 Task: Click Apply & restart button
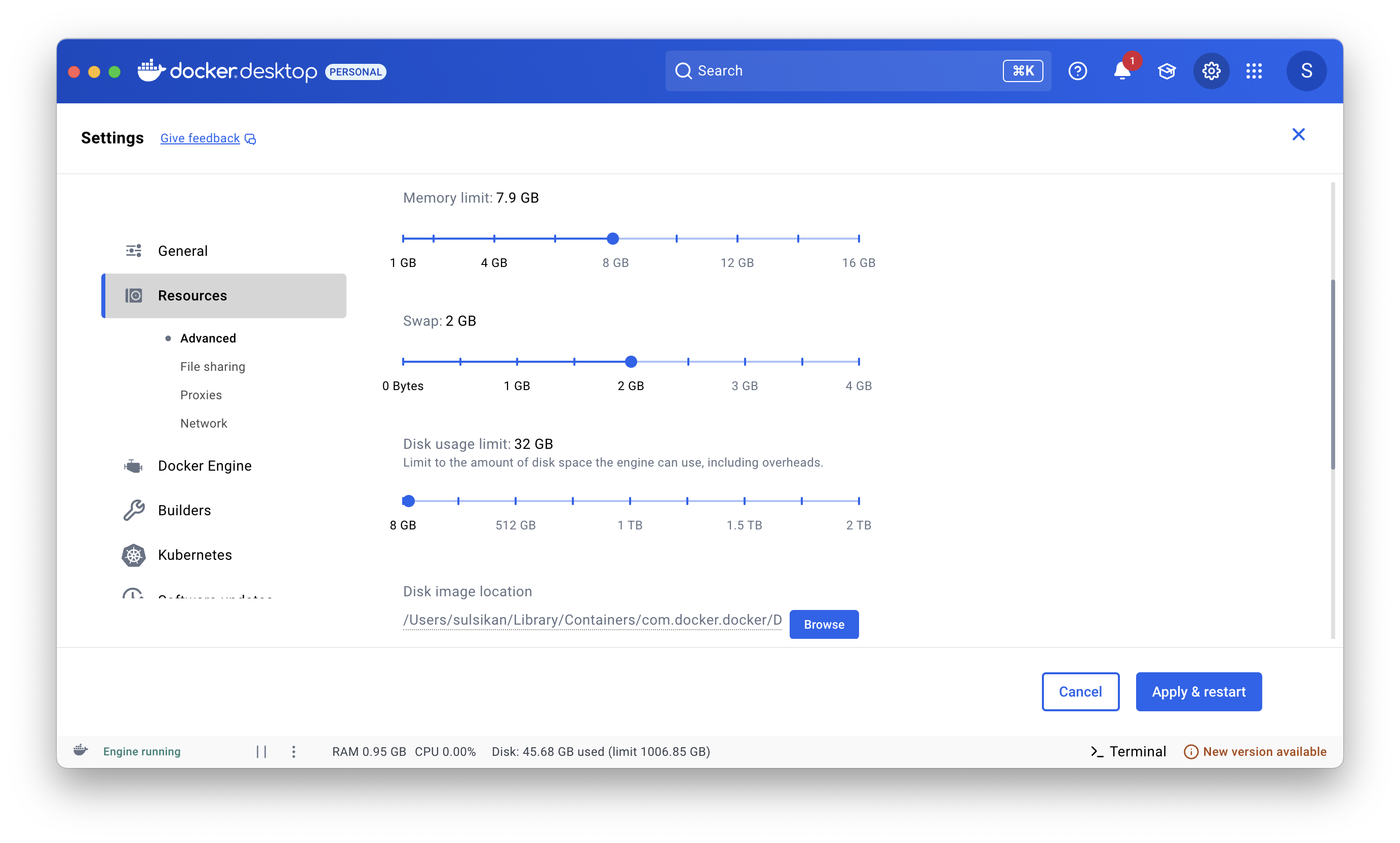click(x=1198, y=692)
